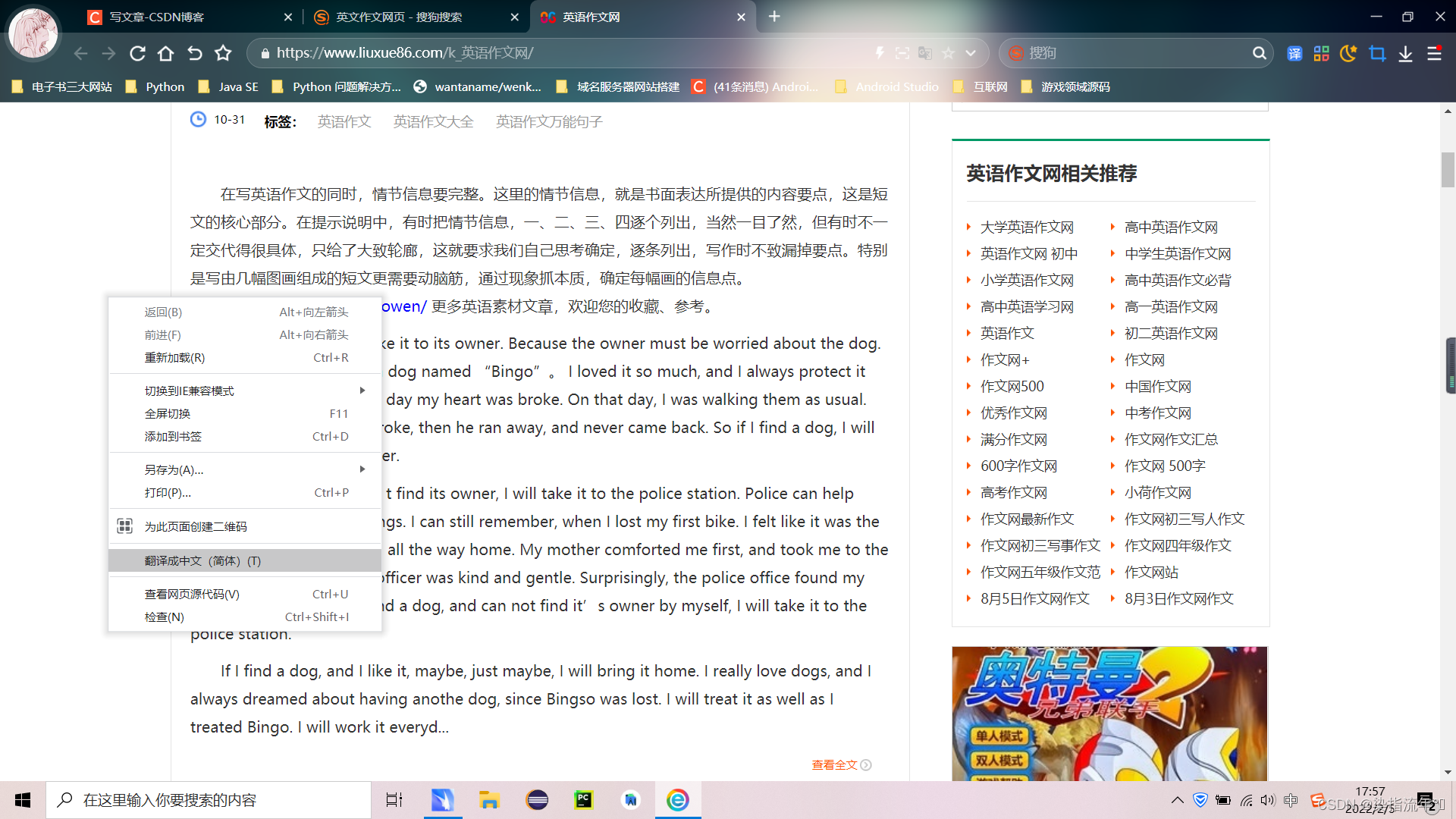Open the Windows Start button
The width and height of the screenshot is (1456, 819).
[x=23, y=800]
